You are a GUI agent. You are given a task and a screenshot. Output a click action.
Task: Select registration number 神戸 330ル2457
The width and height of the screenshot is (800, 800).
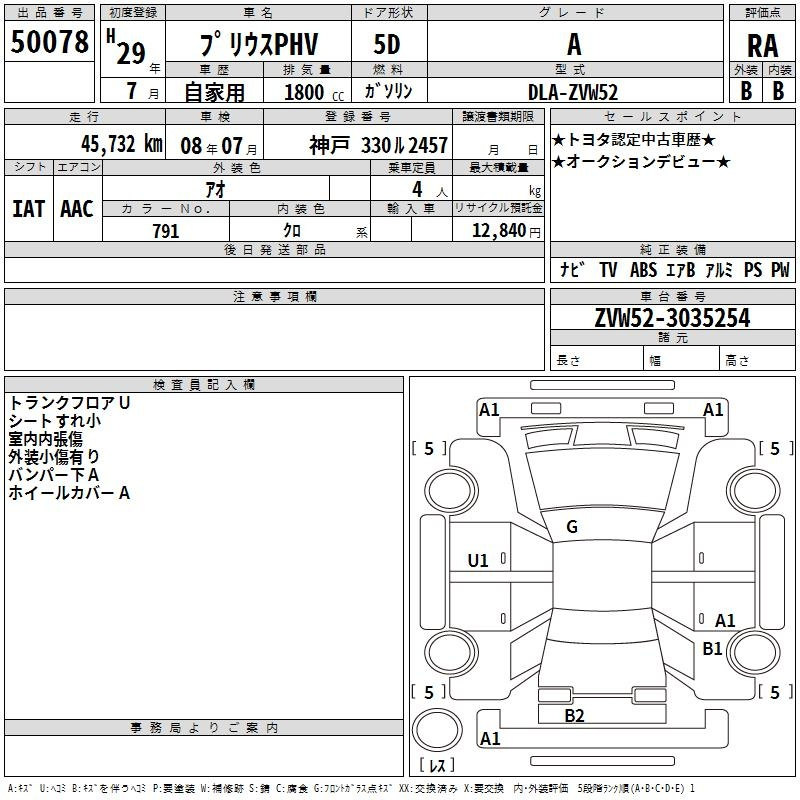coord(379,145)
